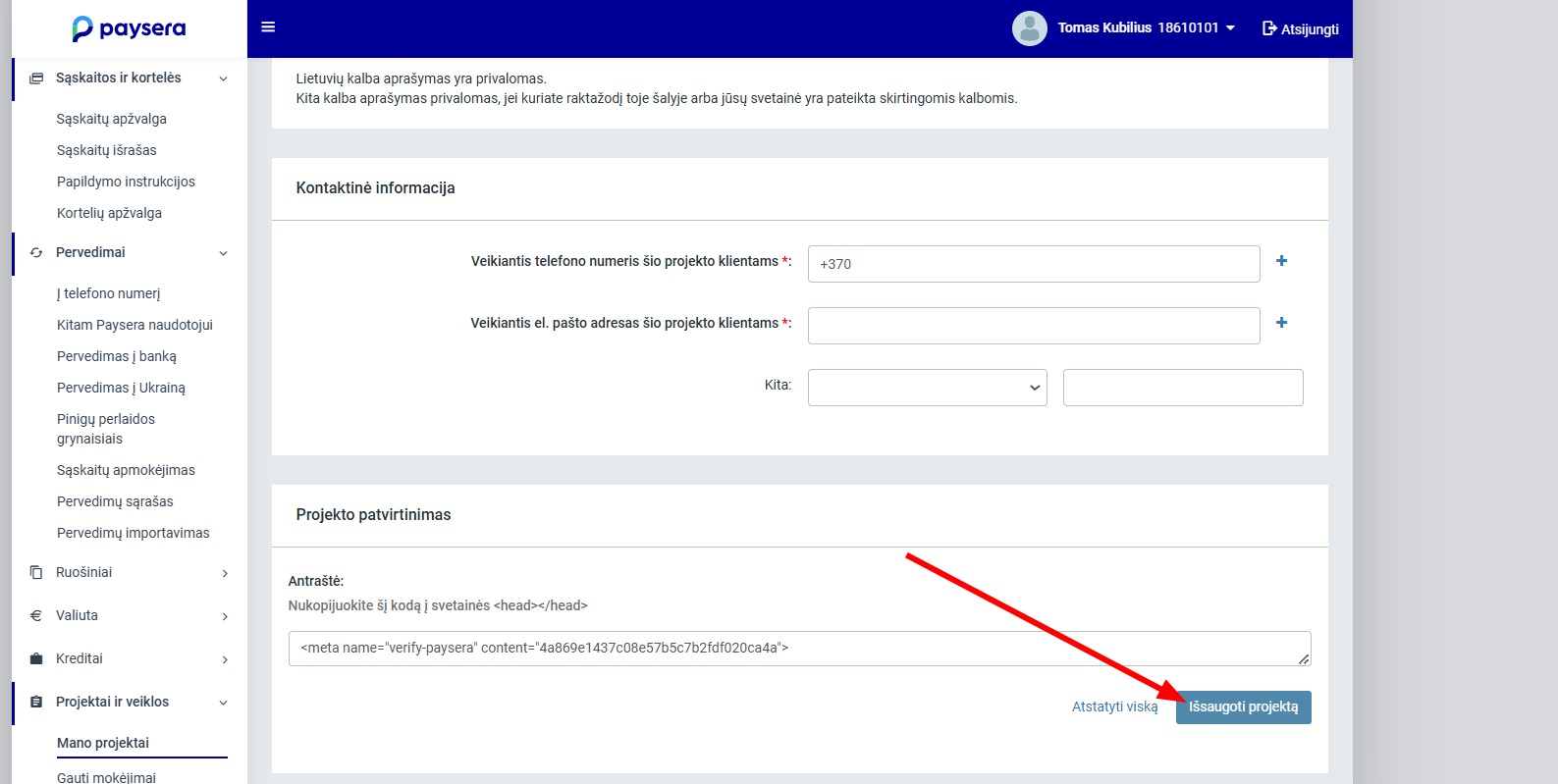Viewport: 1558px width, 784px height.
Task: Select Į telefono numerį transfer
Action: (108, 293)
